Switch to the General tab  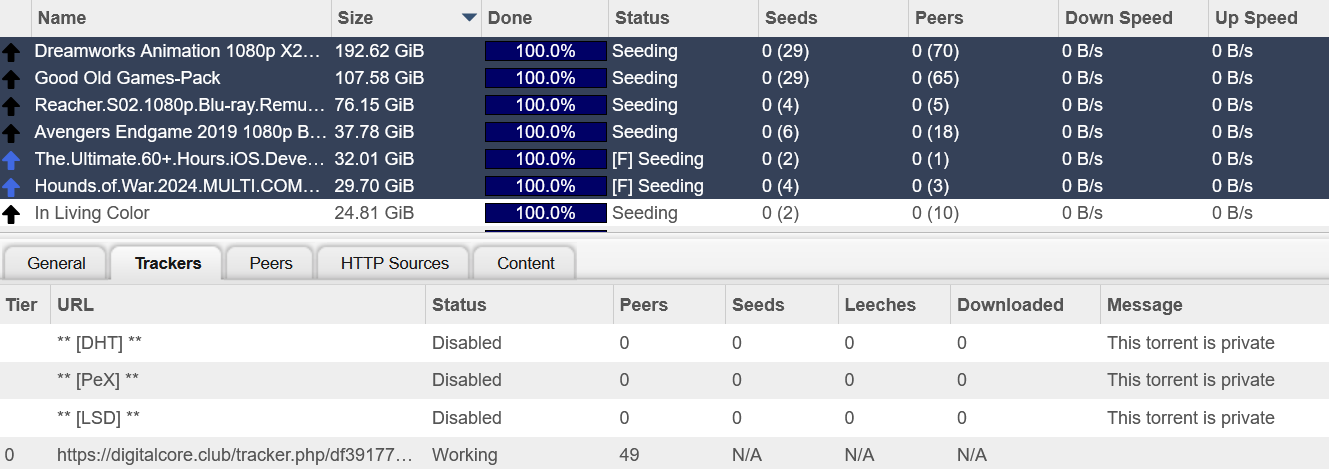(x=56, y=263)
